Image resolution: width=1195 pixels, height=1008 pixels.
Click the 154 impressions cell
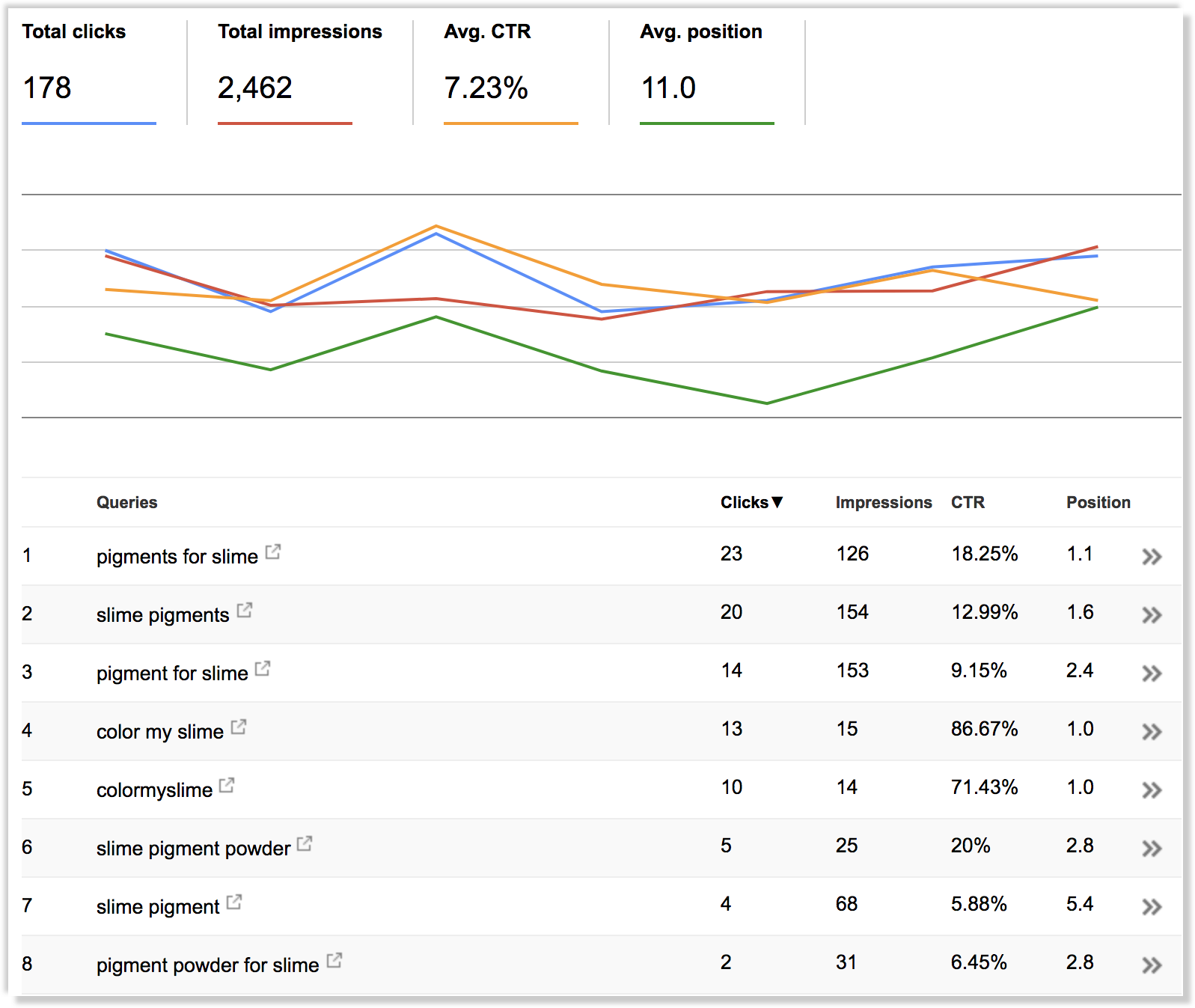[x=852, y=612]
